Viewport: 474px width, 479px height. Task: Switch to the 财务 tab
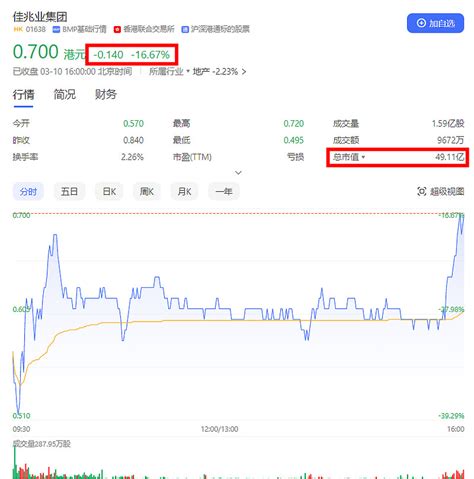106,95
